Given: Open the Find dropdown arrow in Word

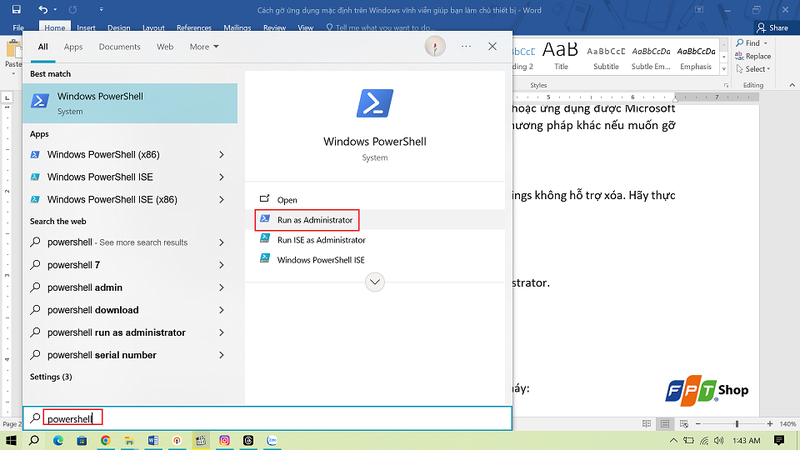Looking at the screenshot, I should click(765, 43).
